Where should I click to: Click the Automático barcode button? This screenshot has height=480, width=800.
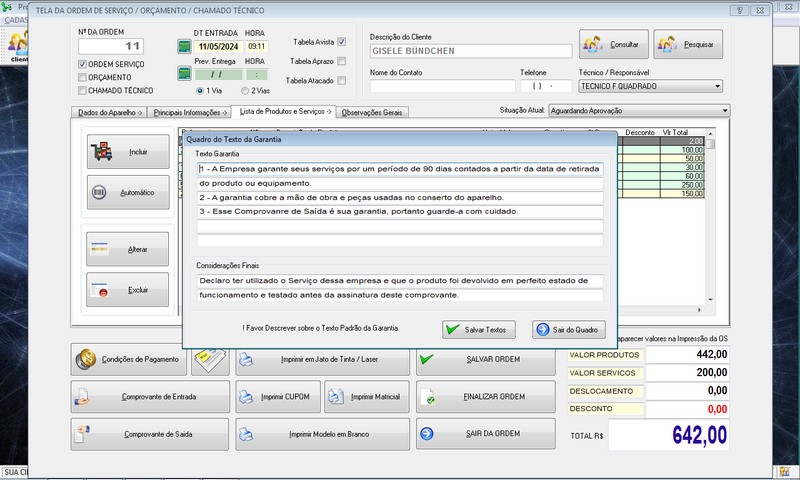[128, 192]
